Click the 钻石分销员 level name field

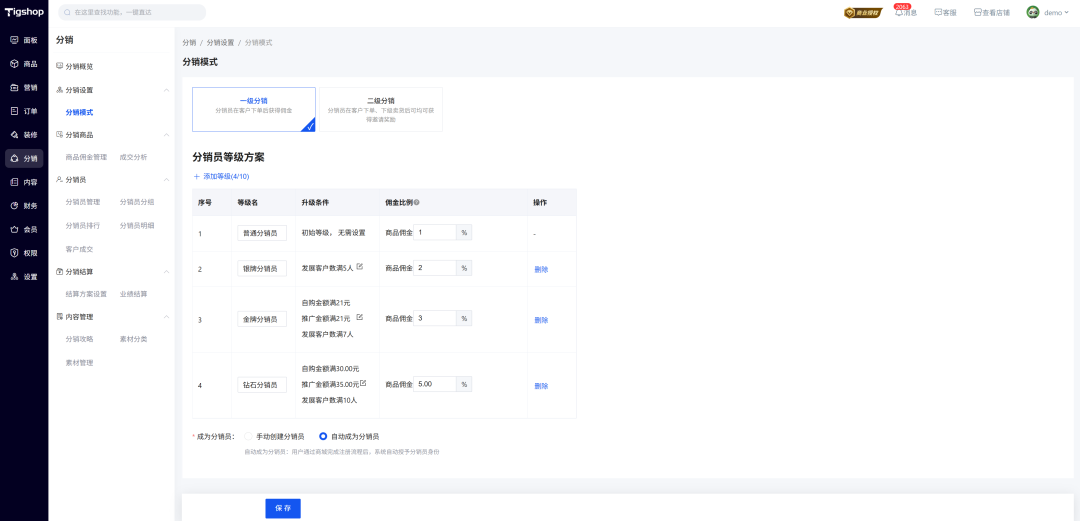(x=262, y=385)
